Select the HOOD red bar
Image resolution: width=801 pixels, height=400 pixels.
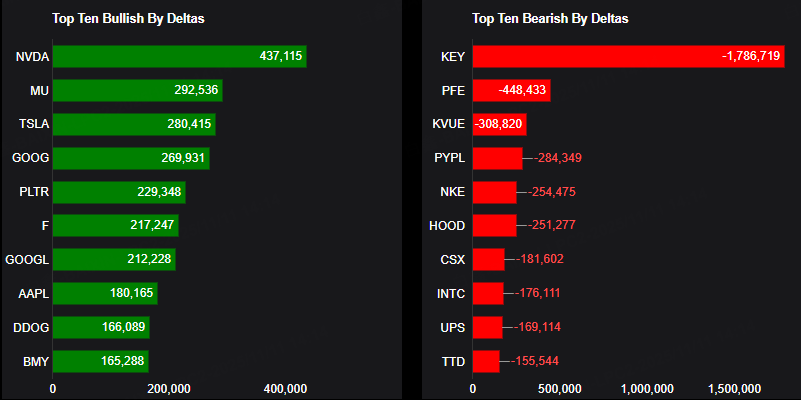[494, 226]
